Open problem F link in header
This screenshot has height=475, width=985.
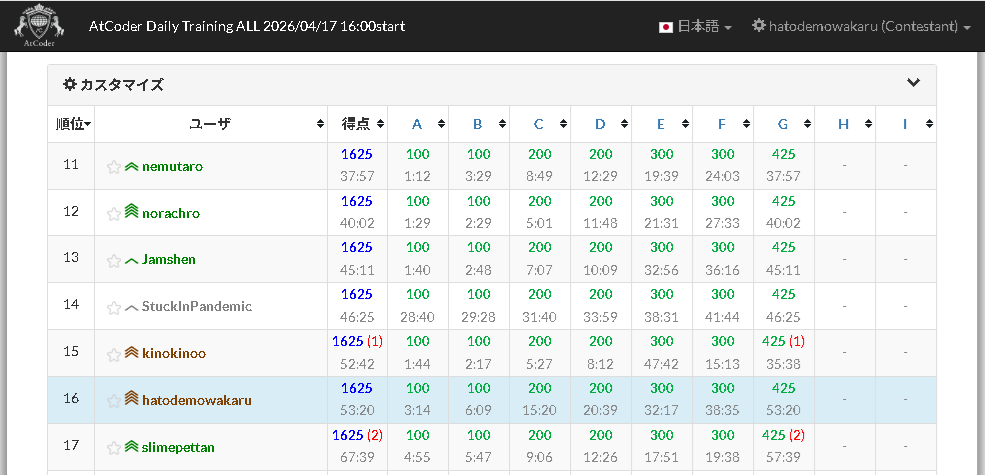[x=722, y=124]
